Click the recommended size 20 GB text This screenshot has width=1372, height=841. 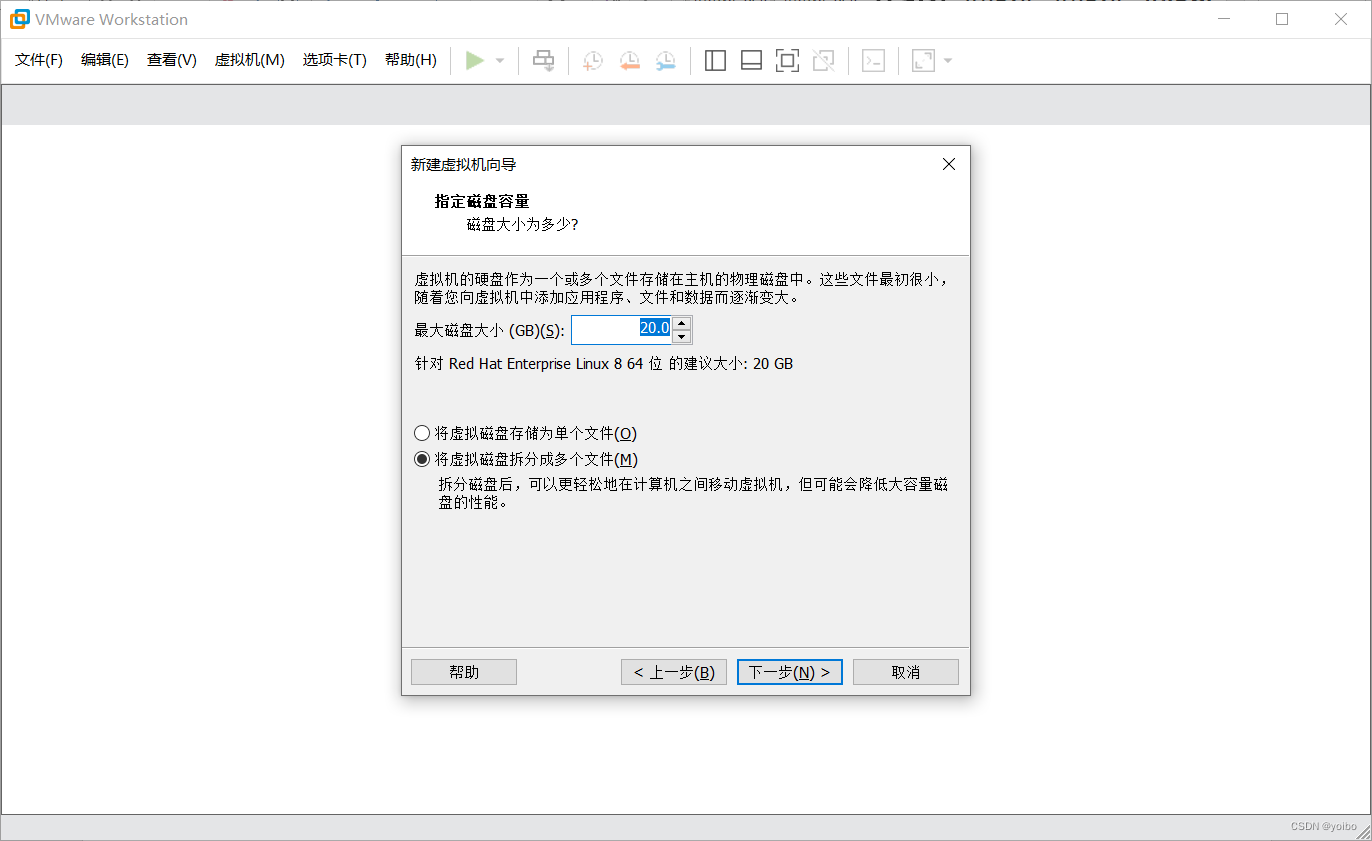coord(604,364)
